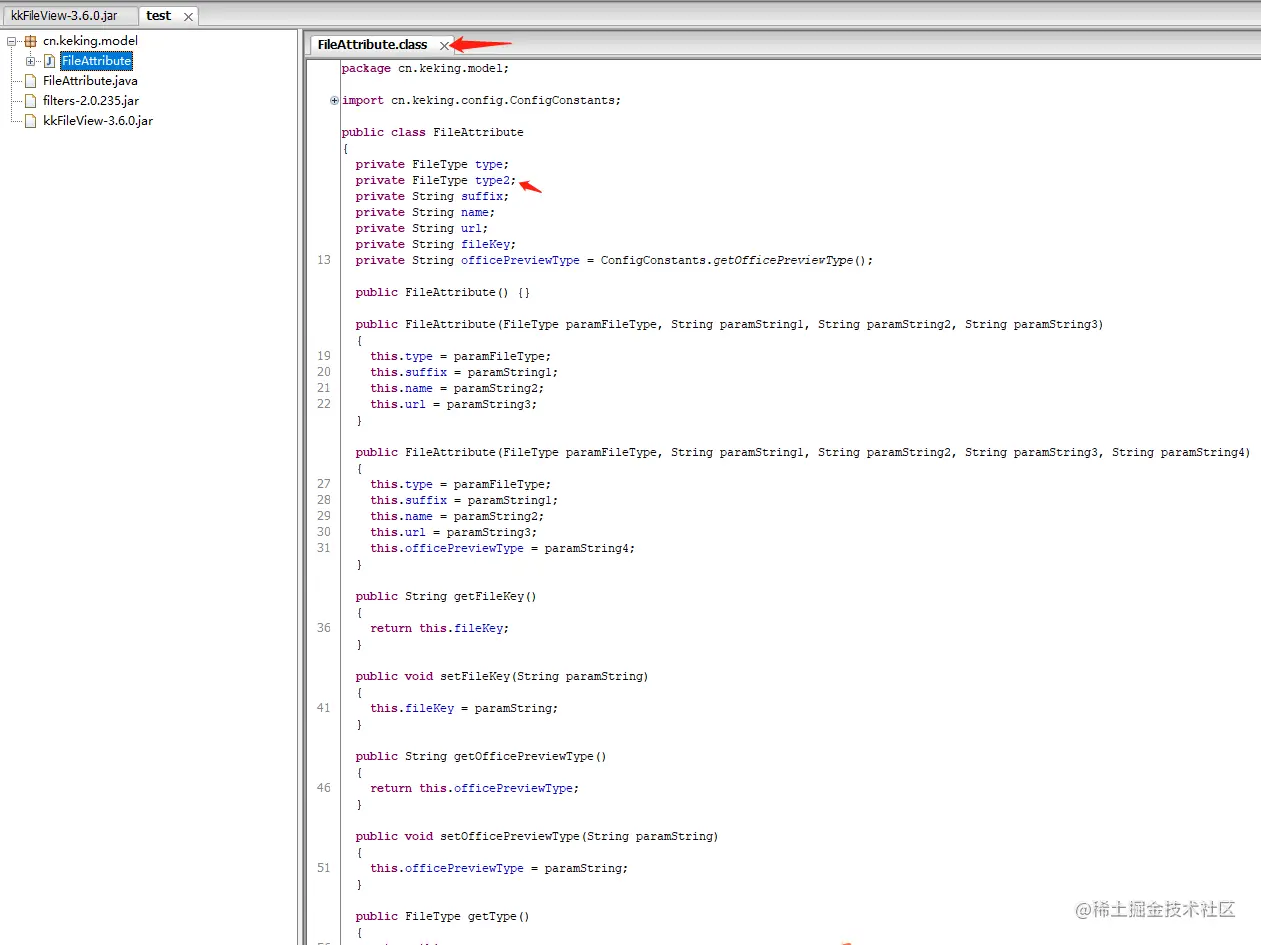The height and width of the screenshot is (945, 1261).
Task: Click line number 13 in the gutter
Action: point(323,260)
